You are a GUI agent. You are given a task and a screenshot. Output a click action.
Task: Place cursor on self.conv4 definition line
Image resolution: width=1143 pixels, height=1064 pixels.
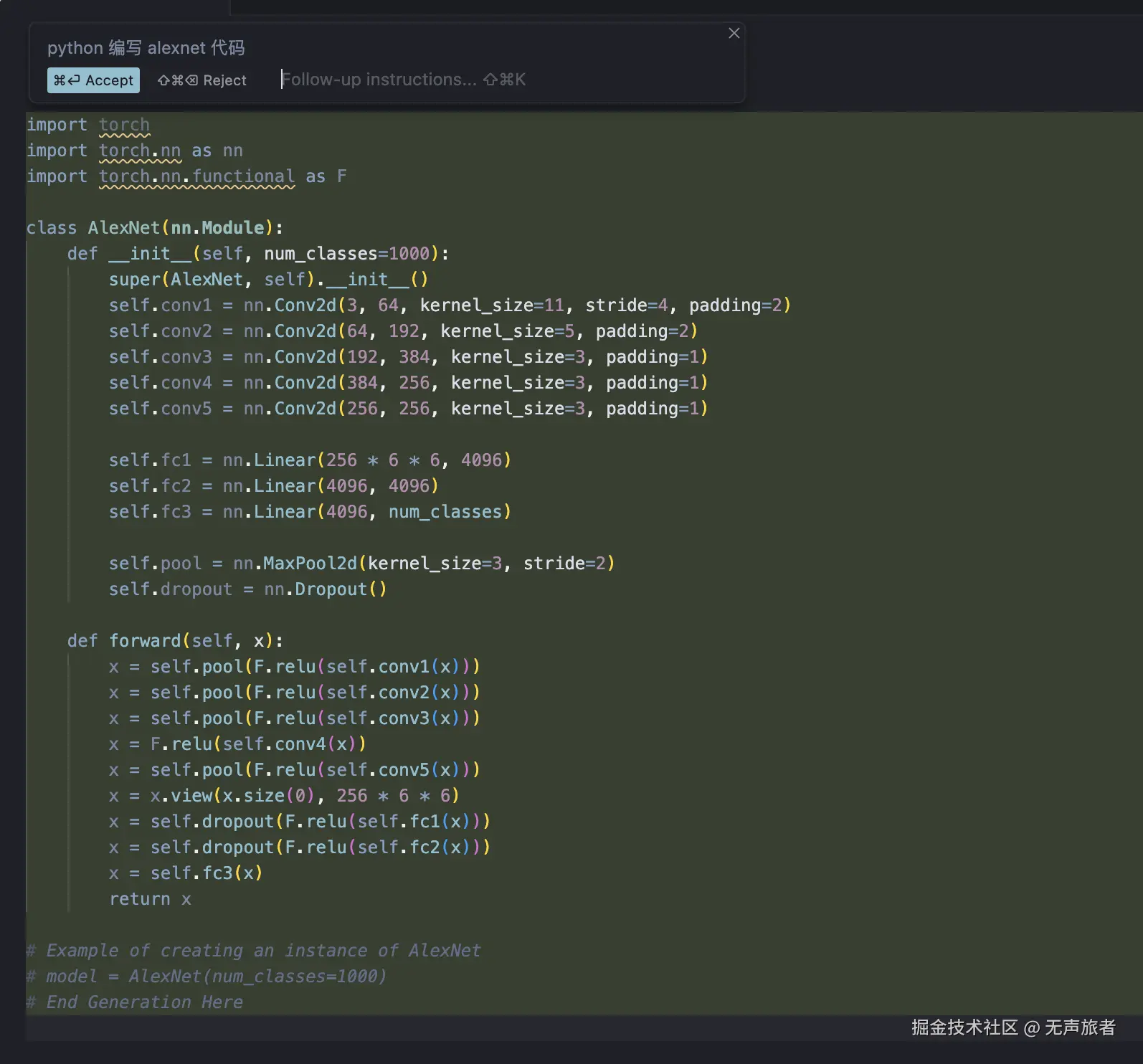pyautogui.click(x=409, y=383)
